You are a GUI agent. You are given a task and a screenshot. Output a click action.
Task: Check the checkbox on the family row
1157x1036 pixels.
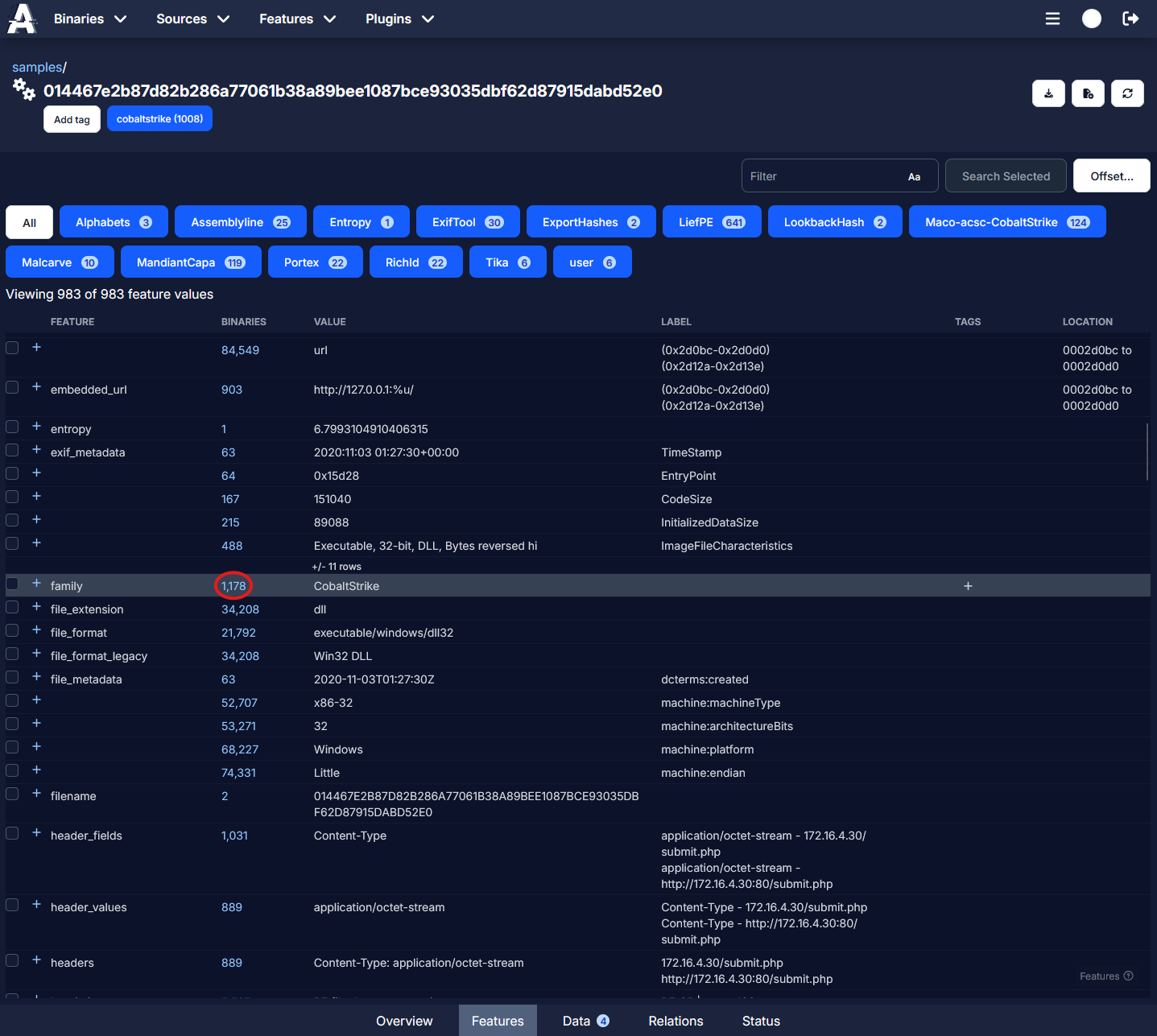coord(12,583)
